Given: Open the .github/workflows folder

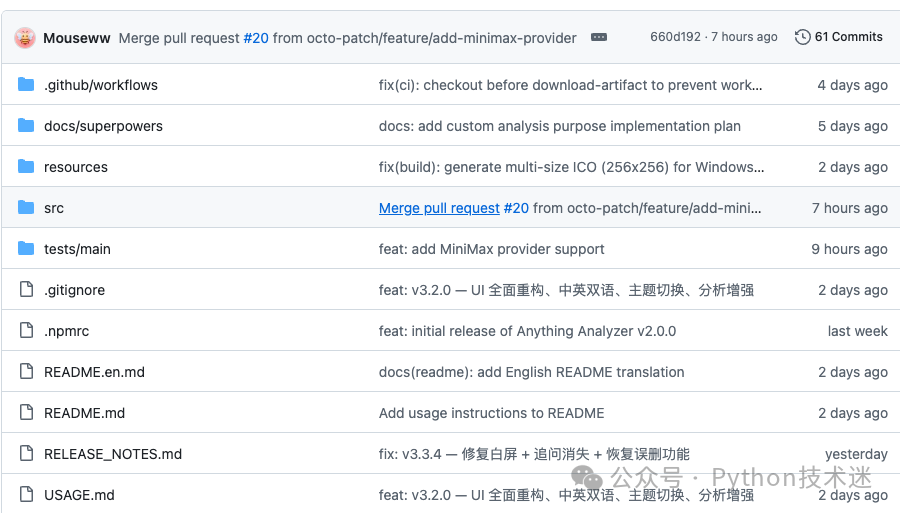Looking at the screenshot, I should pyautogui.click(x=101, y=85).
